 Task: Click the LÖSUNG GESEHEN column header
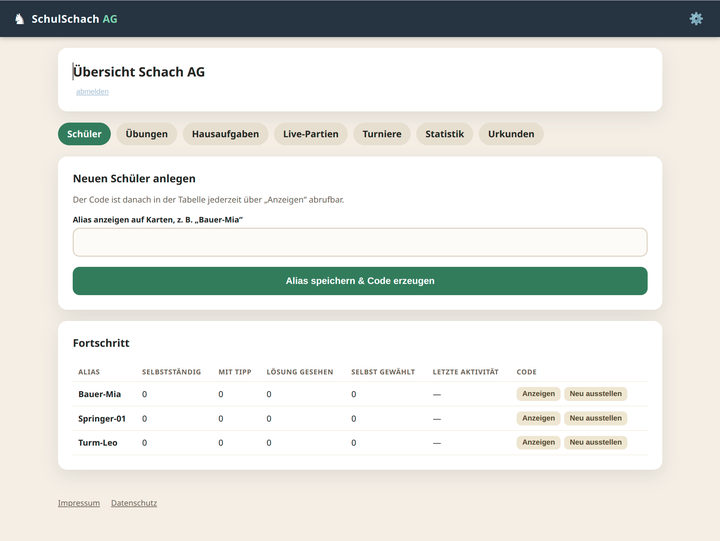coord(300,372)
